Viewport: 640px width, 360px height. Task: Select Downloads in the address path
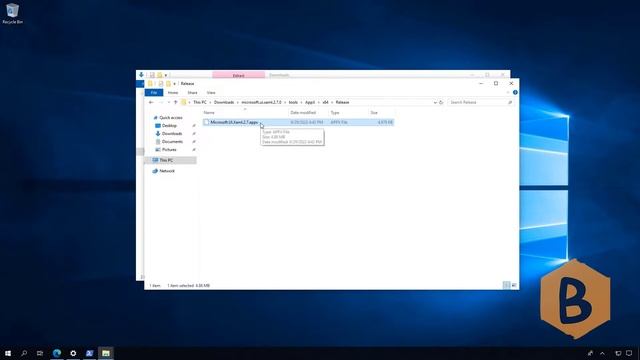coord(224,102)
